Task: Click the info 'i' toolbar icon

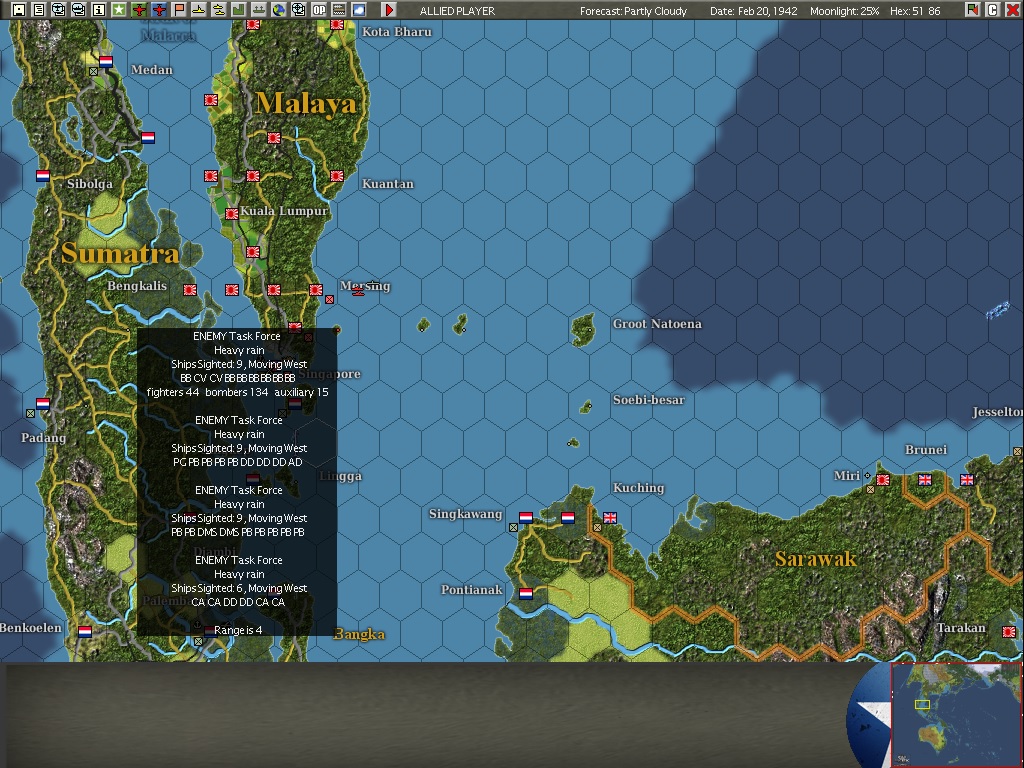Action: coord(99,10)
